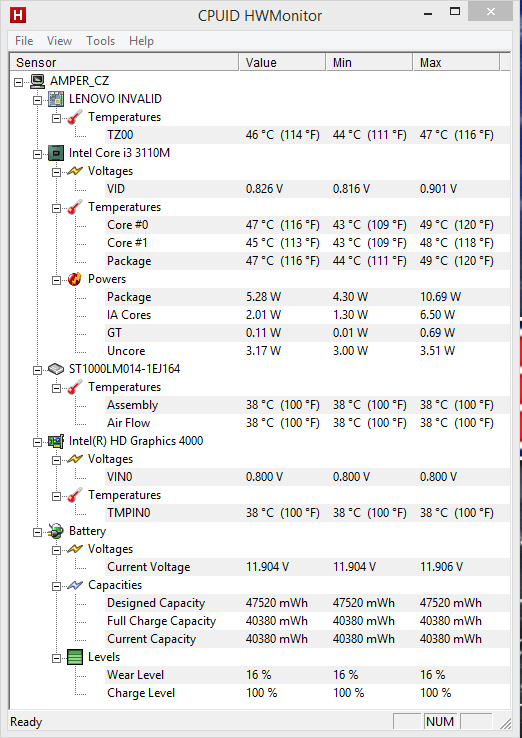This screenshot has height=738, width=522.
Task: Click the Intel Core i3 3110M processor icon
Action: pos(56,153)
